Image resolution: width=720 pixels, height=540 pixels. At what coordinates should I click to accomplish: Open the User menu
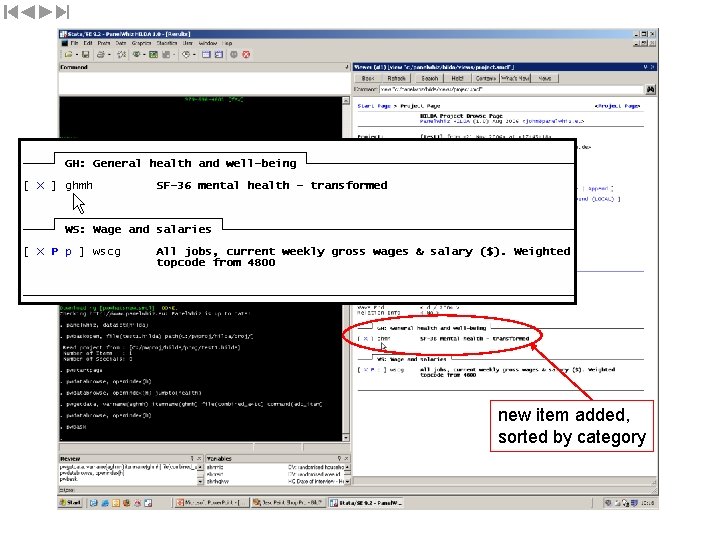[x=188, y=43]
